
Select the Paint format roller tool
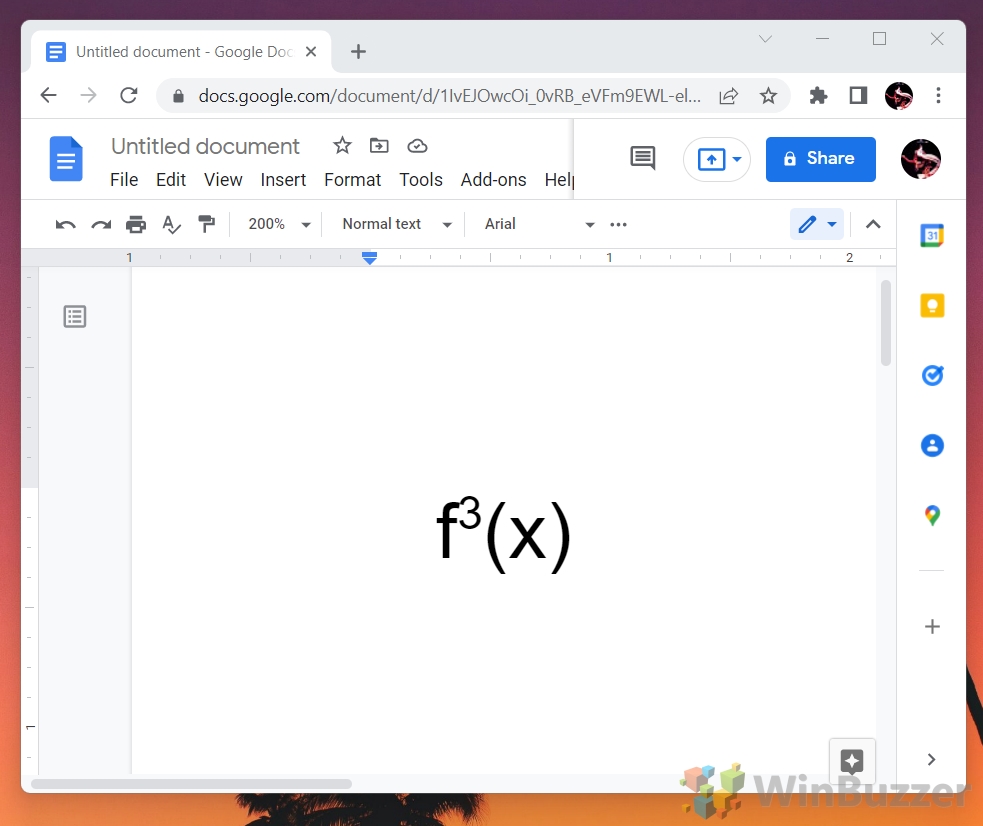pos(206,224)
